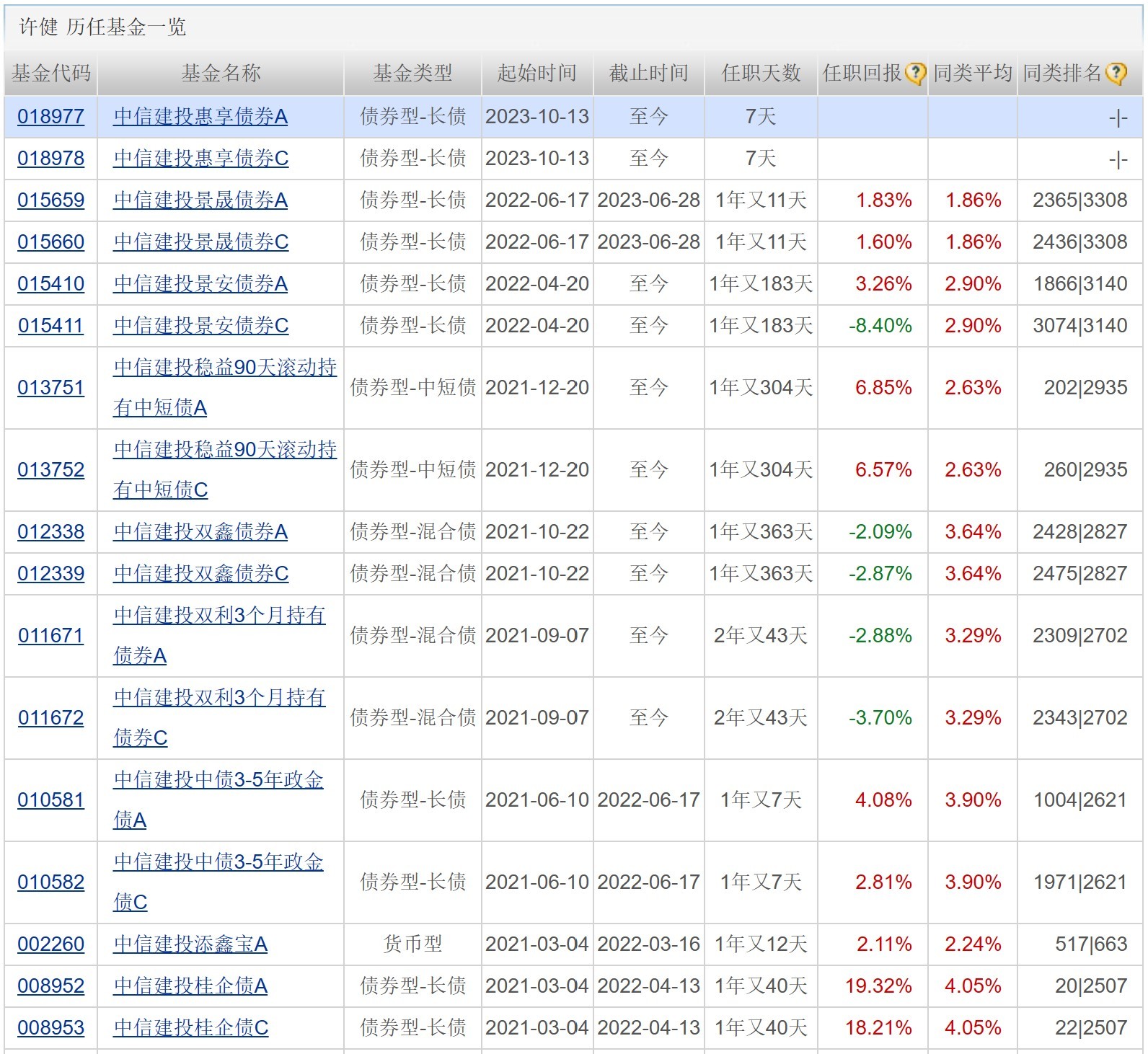Open 中信建投景晟债券C fund page

pos(200,242)
